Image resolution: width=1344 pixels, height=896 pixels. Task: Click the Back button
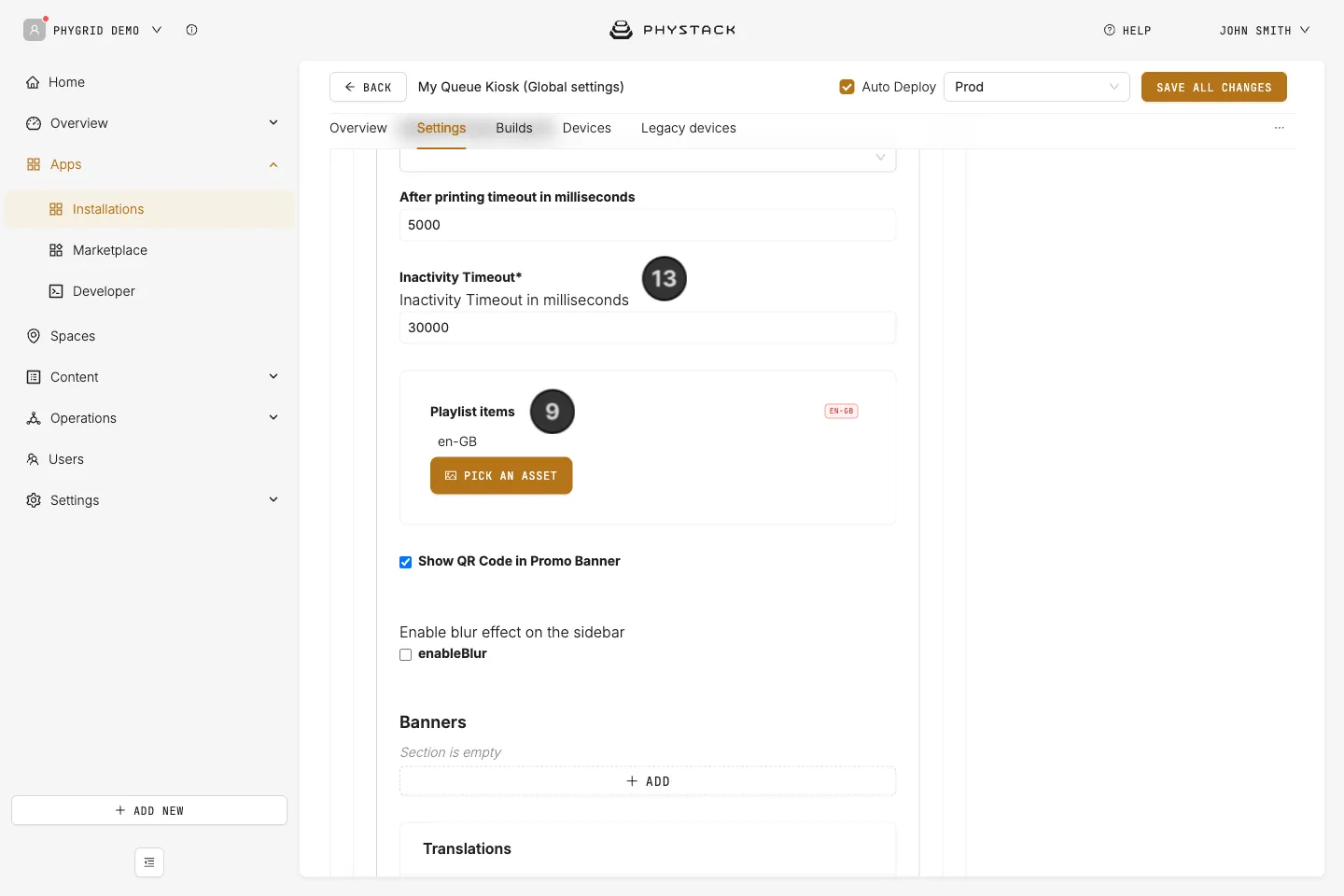[x=368, y=87]
